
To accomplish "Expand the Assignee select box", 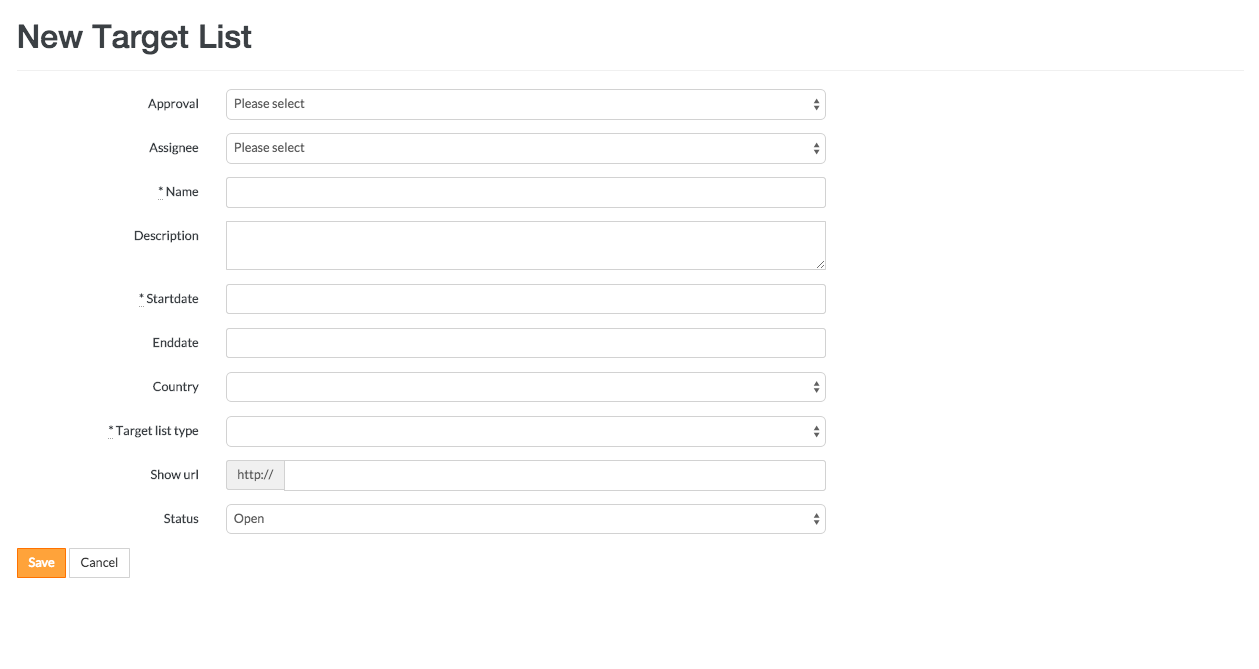I will (525, 148).
